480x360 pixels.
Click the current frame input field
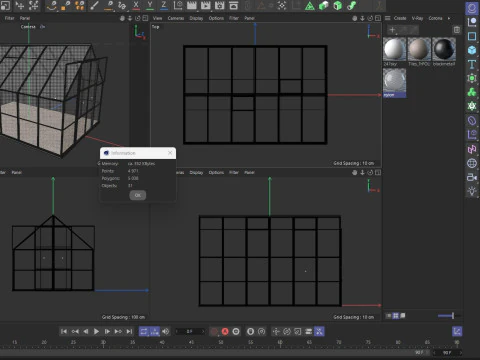[x=190, y=331]
